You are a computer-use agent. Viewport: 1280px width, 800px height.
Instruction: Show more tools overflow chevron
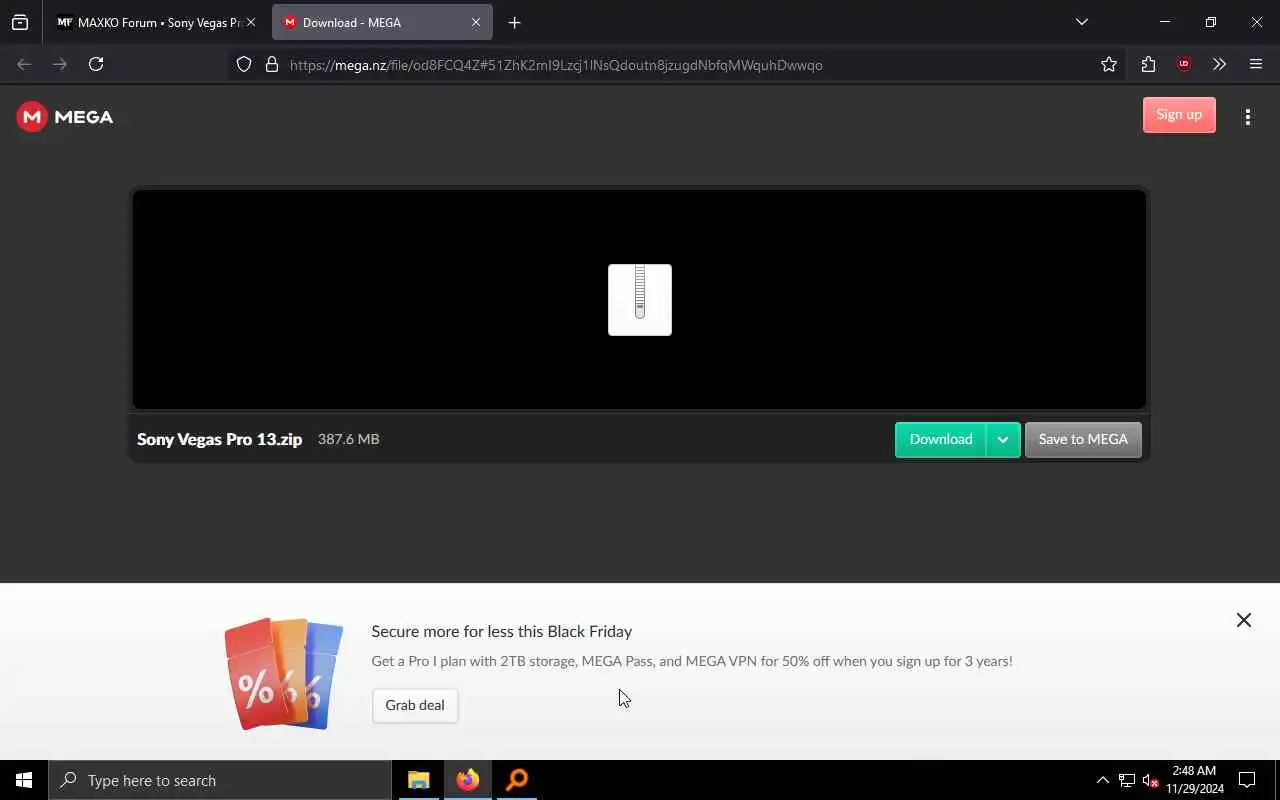point(1219,64)
